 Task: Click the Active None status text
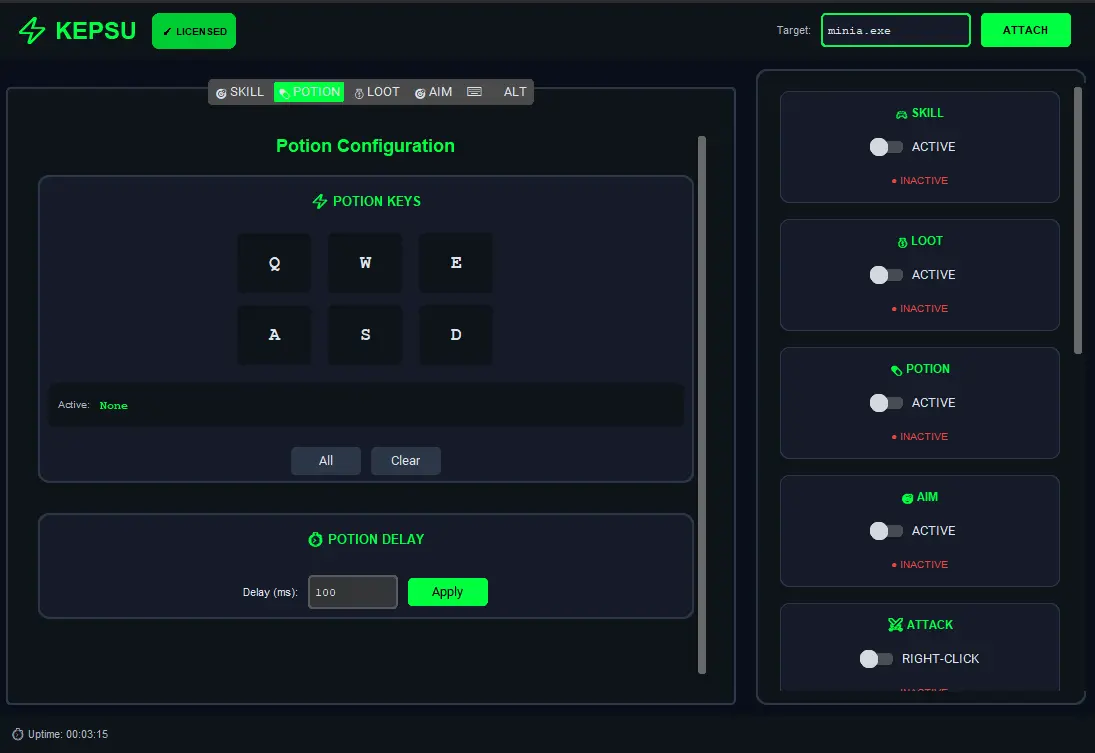(x=93, y=405)
